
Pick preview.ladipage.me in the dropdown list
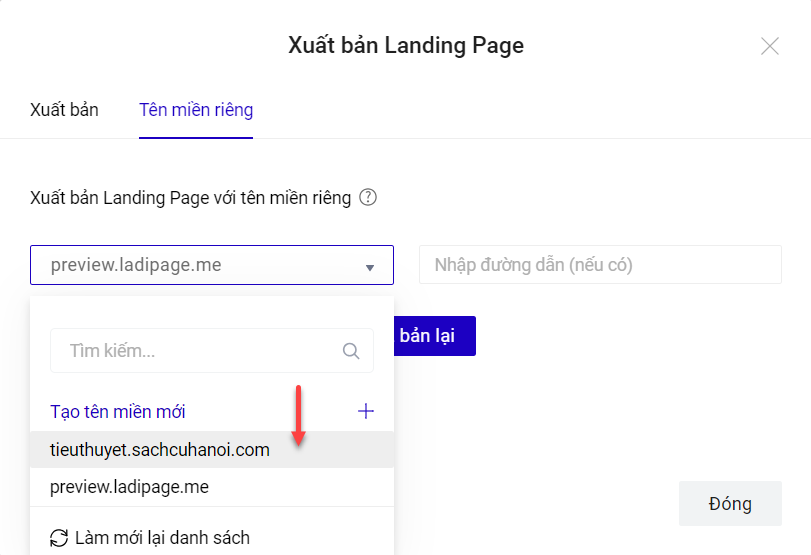point(130,487)
